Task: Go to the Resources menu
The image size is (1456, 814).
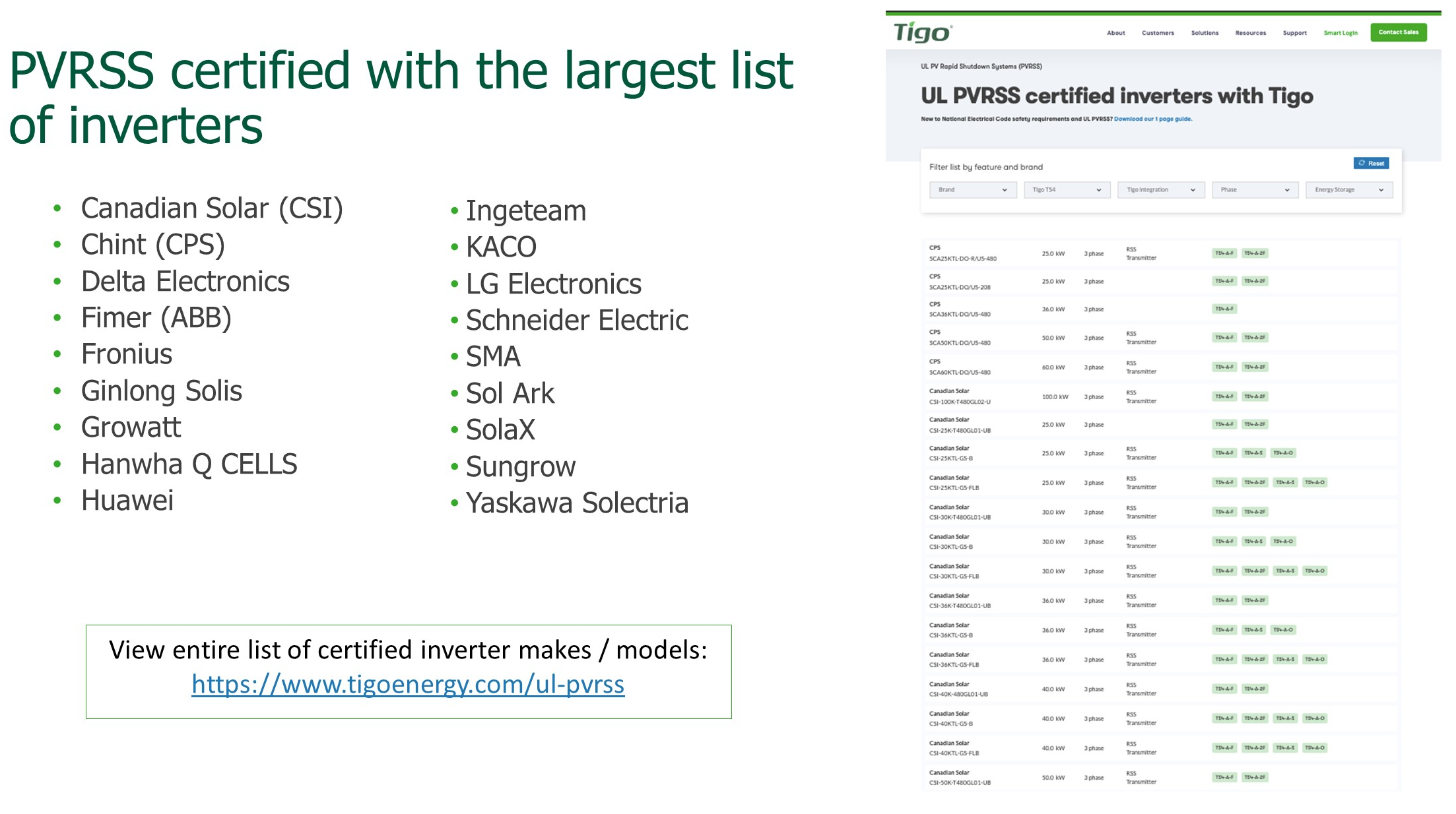Action: pos(1250,33)
